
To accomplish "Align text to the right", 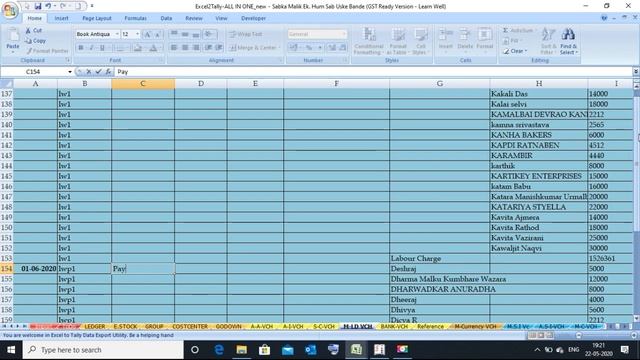I will (196, 48).
